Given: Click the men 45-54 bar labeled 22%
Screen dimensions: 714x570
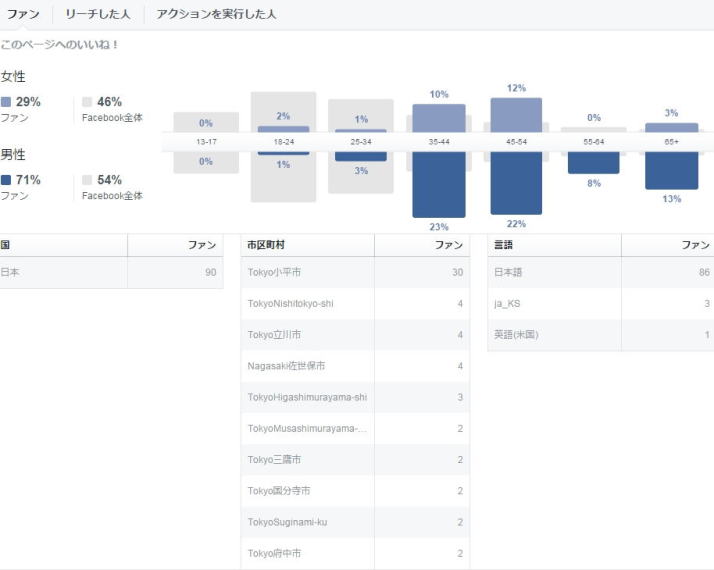Looking at the screenshot, I should pos(516,183).
